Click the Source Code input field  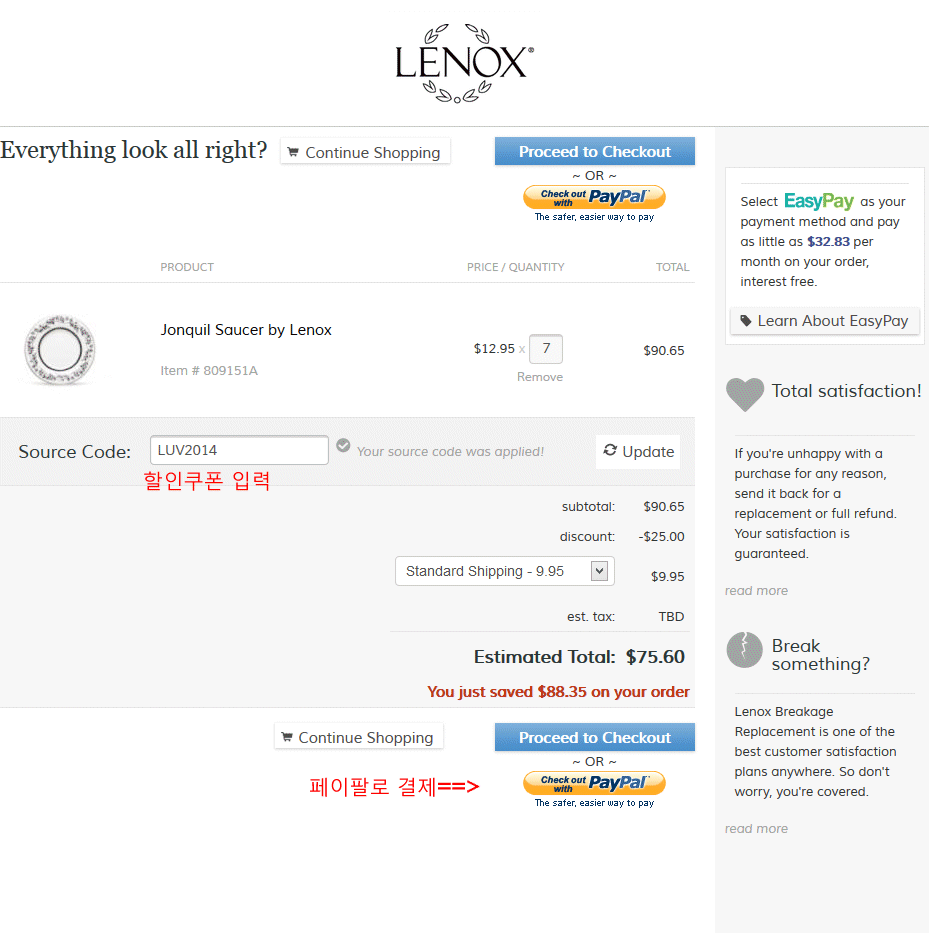click(239, 450)
